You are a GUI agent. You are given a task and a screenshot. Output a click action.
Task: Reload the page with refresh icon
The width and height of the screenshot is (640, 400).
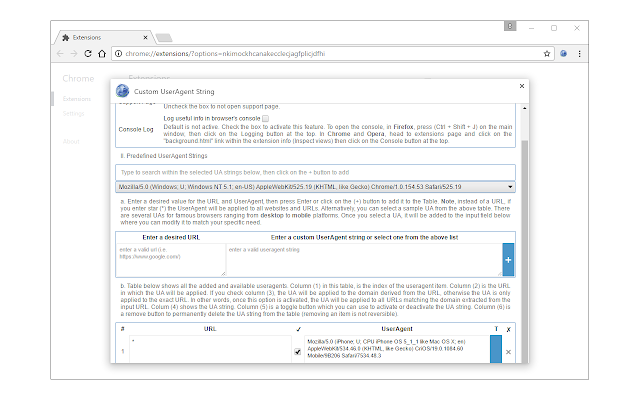(88, 53)
